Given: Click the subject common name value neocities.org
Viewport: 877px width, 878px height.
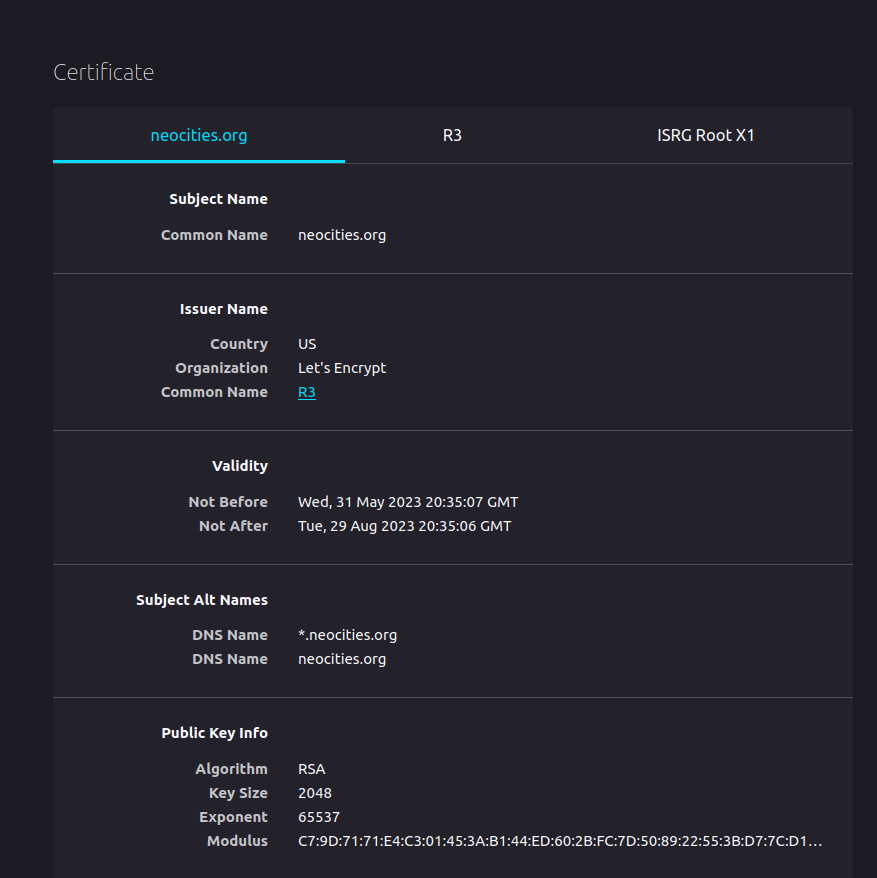Looking at the screenshot, I should [x=342, y=235].
